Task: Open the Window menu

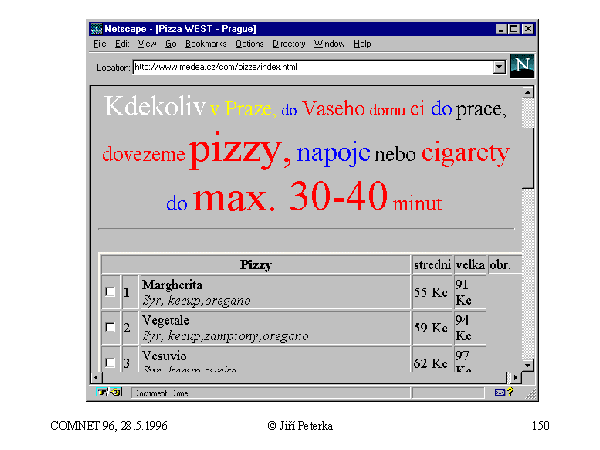Action: pyautogui.click(x=329, y=44)
